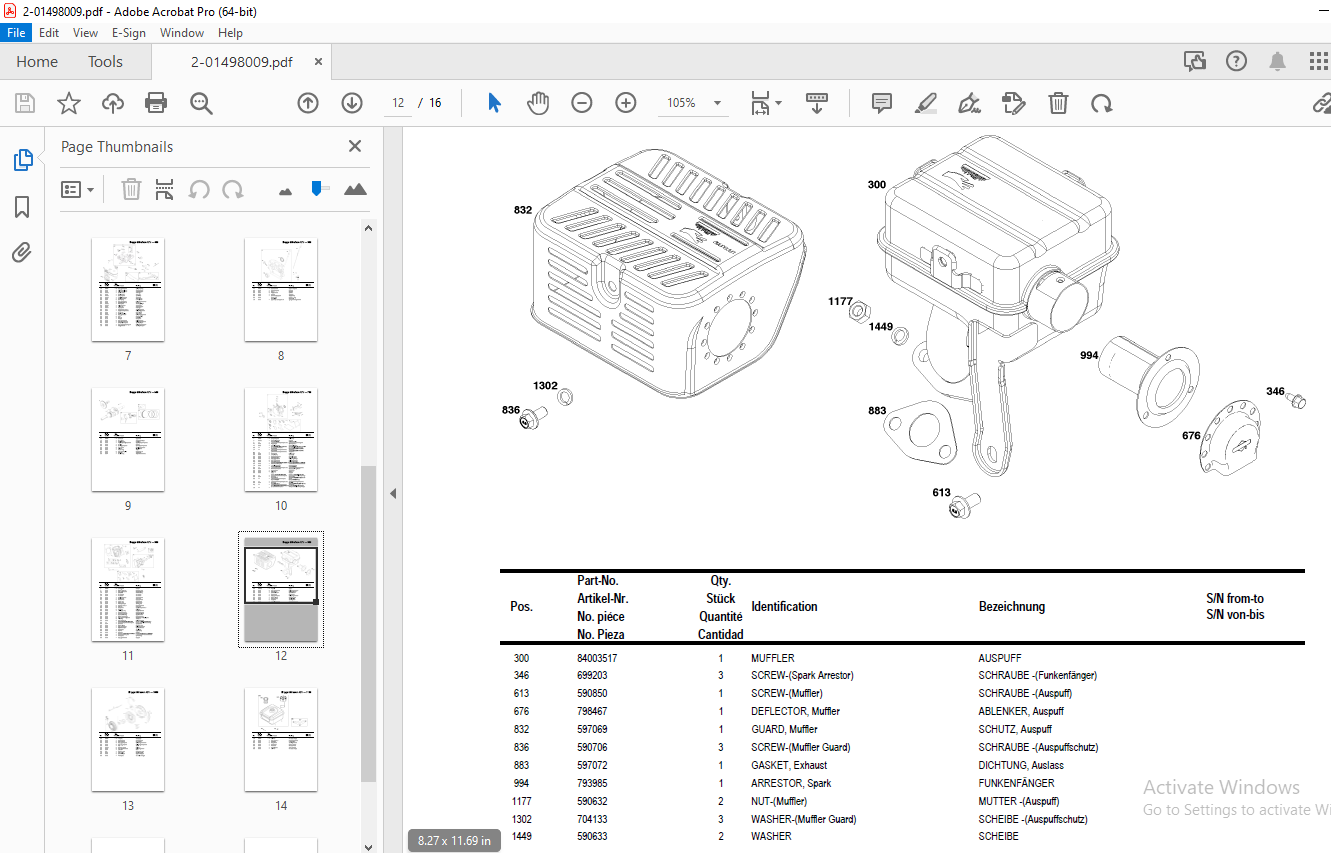Click the Save file icon

pyautogui.click(x=25, y=103)
